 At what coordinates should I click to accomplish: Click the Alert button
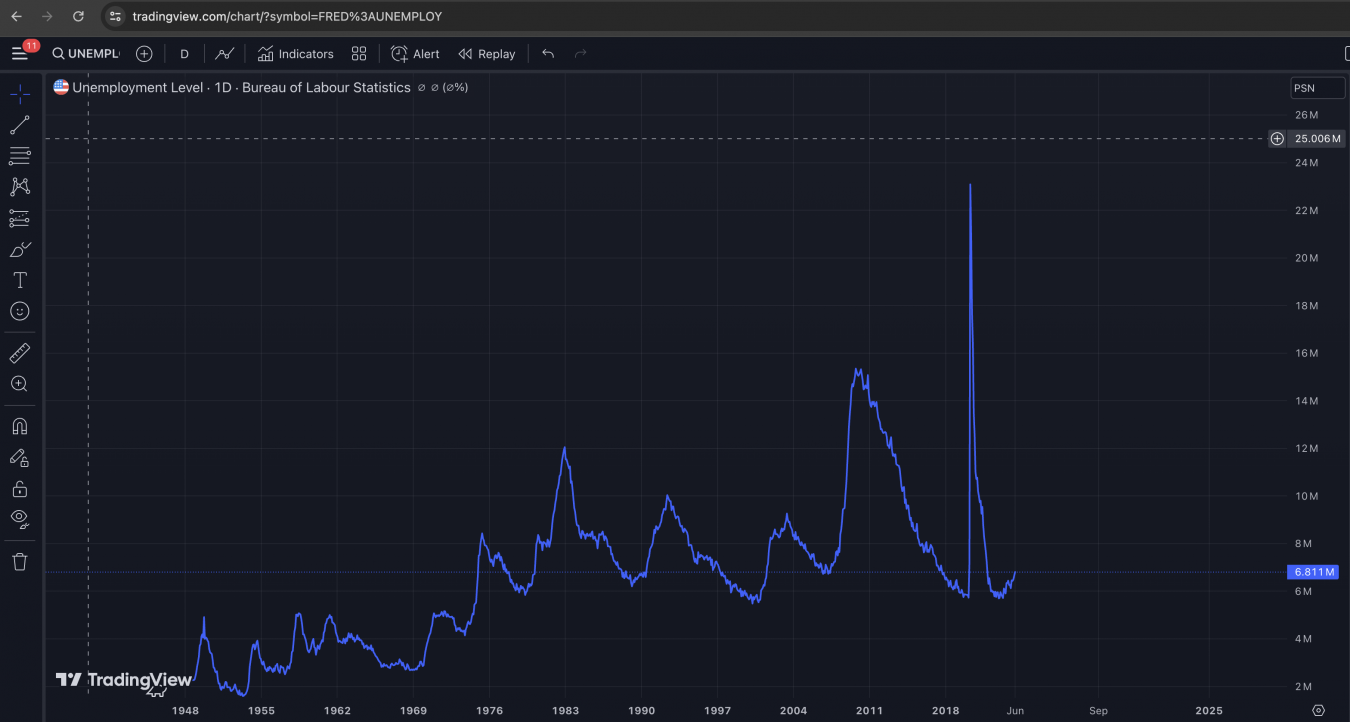pos(415,54)
